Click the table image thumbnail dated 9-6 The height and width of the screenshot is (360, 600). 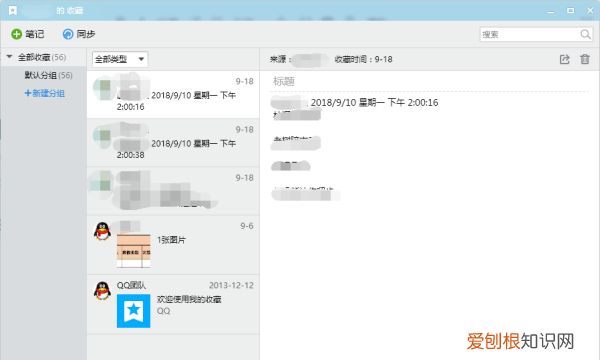click(134, 251)
